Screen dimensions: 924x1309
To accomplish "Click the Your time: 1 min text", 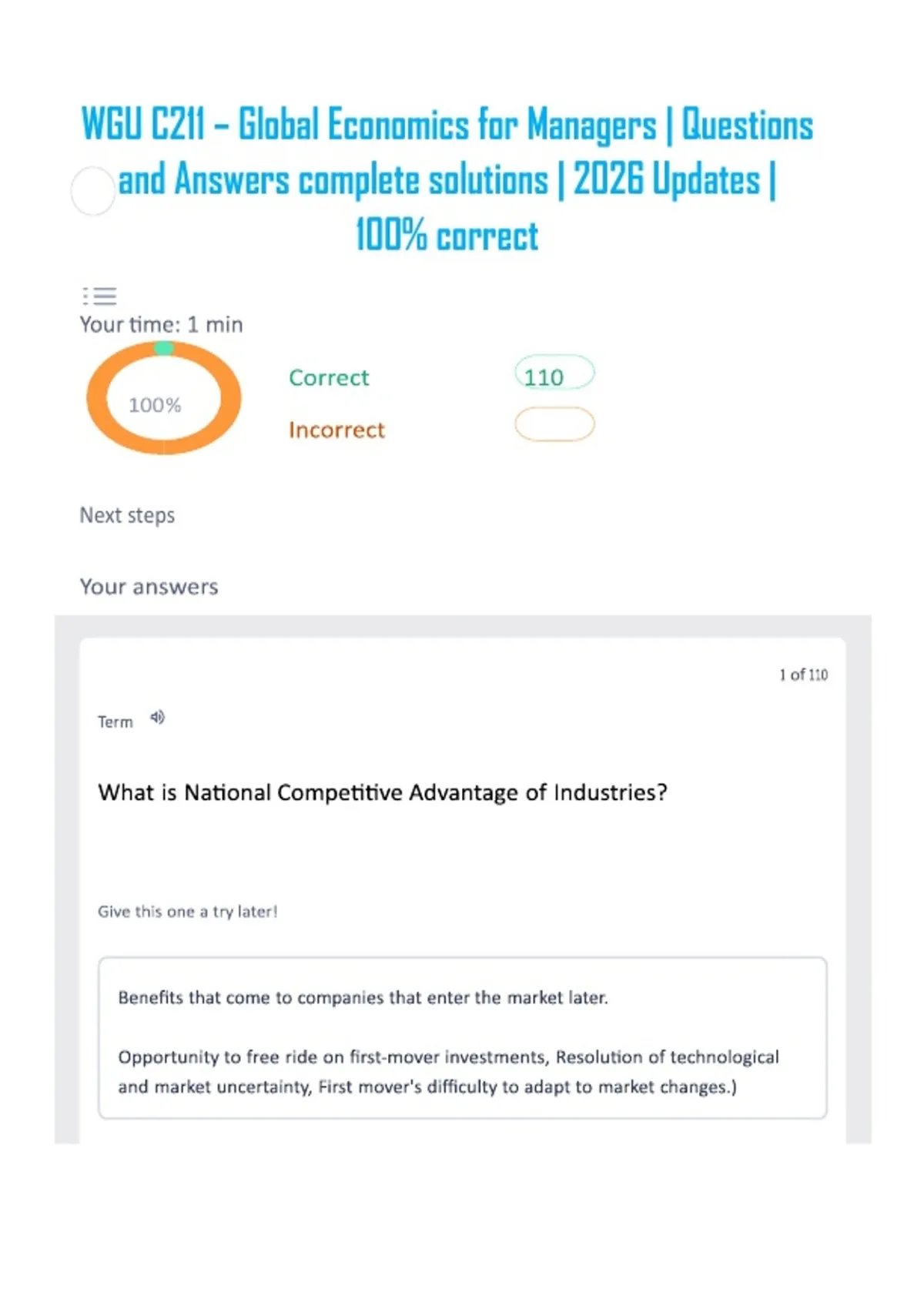I will [161, 324].
